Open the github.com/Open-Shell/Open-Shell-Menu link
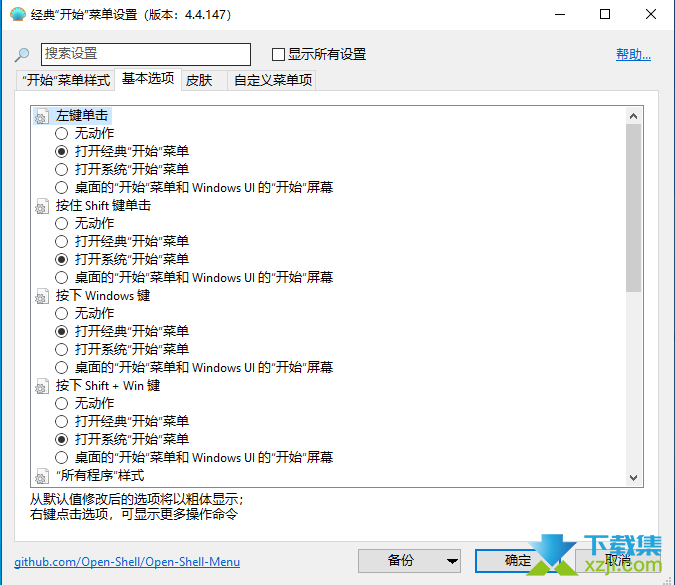This screenshot has width=675, height=585. (127, 562)
